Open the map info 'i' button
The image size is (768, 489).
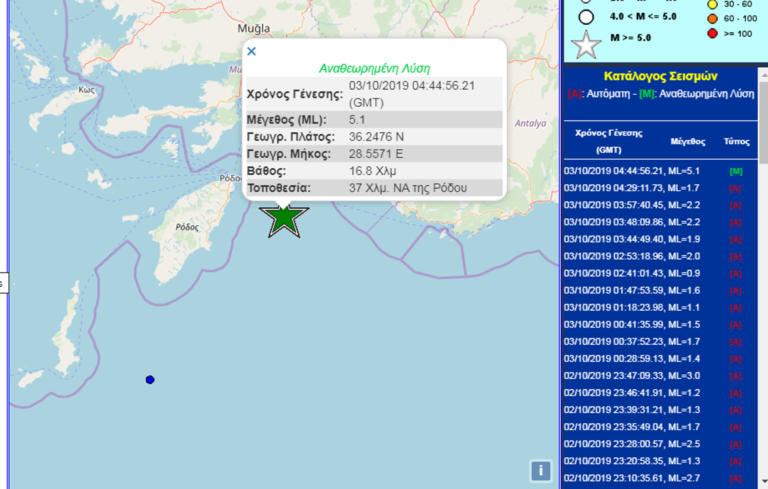coord(540,470)
